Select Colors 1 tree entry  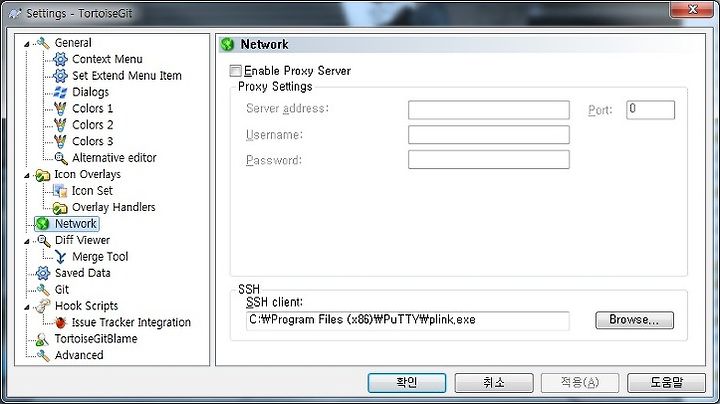pyautogui.click(x=92, y=109)
